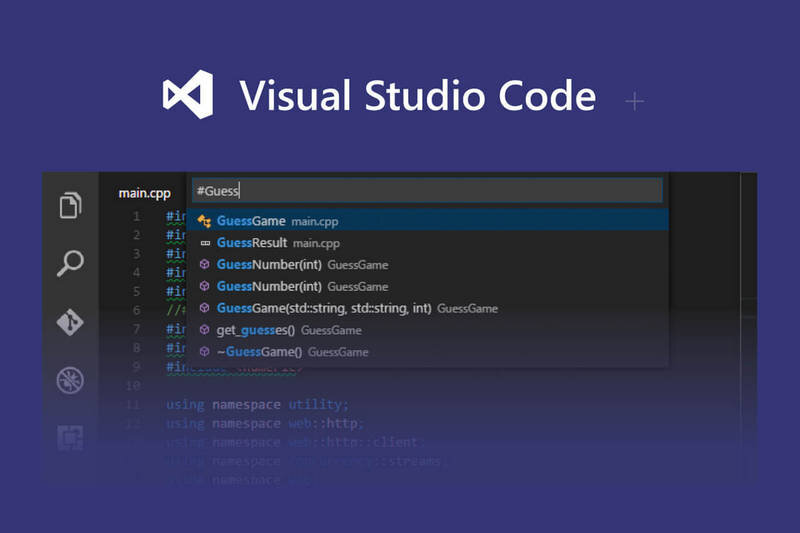Viewport: 800px width, 533px height.
Task: Select the GuessResult main.cpp symbol result
Action: click(428, 243)
